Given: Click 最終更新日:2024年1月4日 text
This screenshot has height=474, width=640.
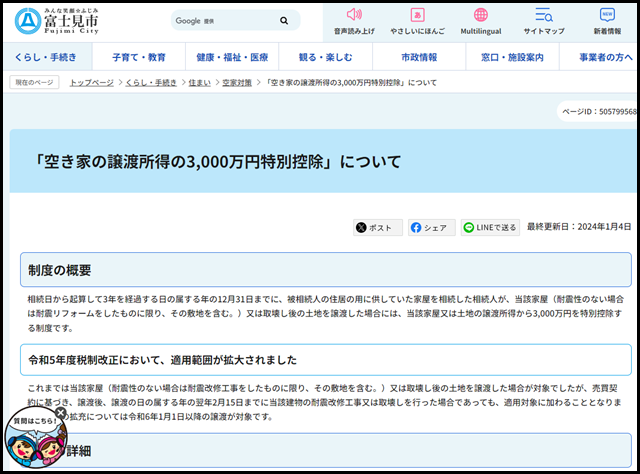Looking at the screenshot, I should 579,227.
